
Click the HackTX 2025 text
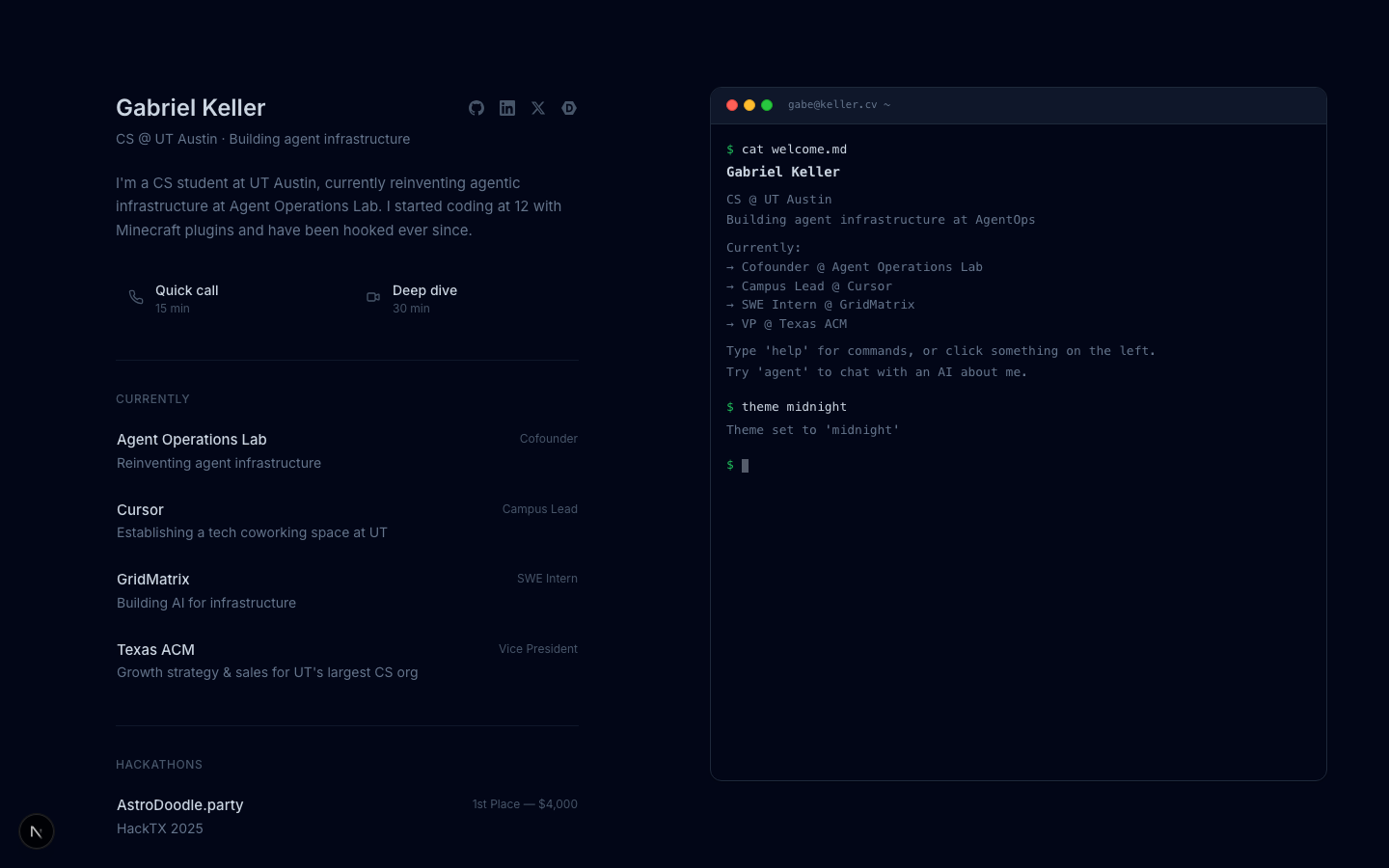[159, 828]
